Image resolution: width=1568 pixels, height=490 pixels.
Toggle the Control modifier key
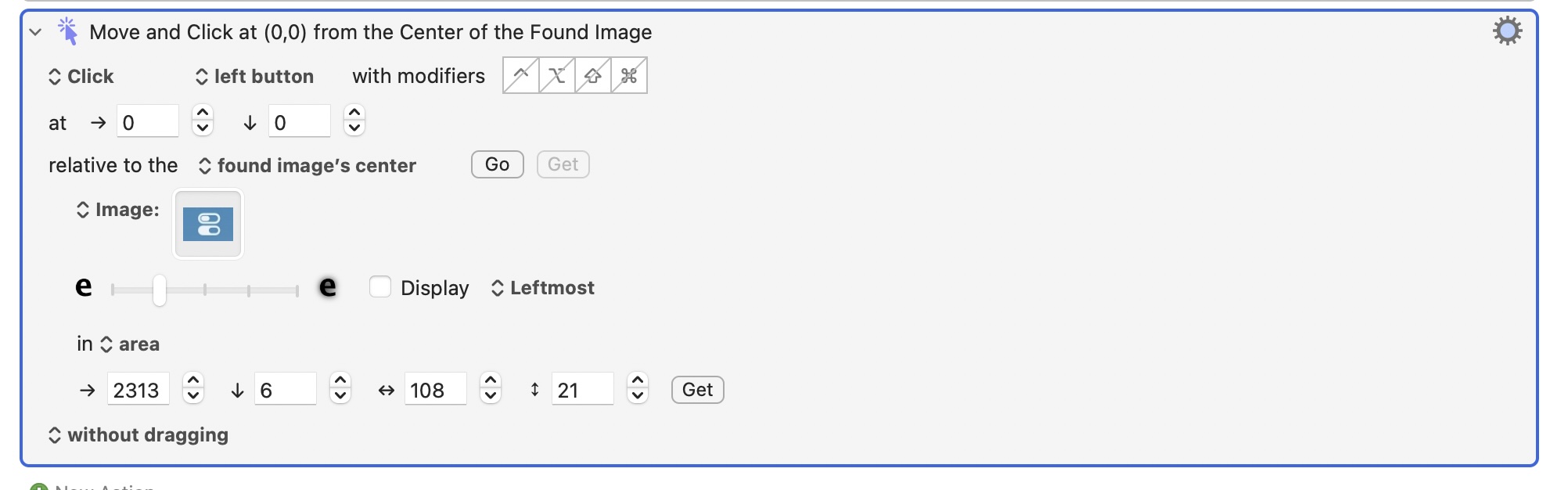pos(520,75)
